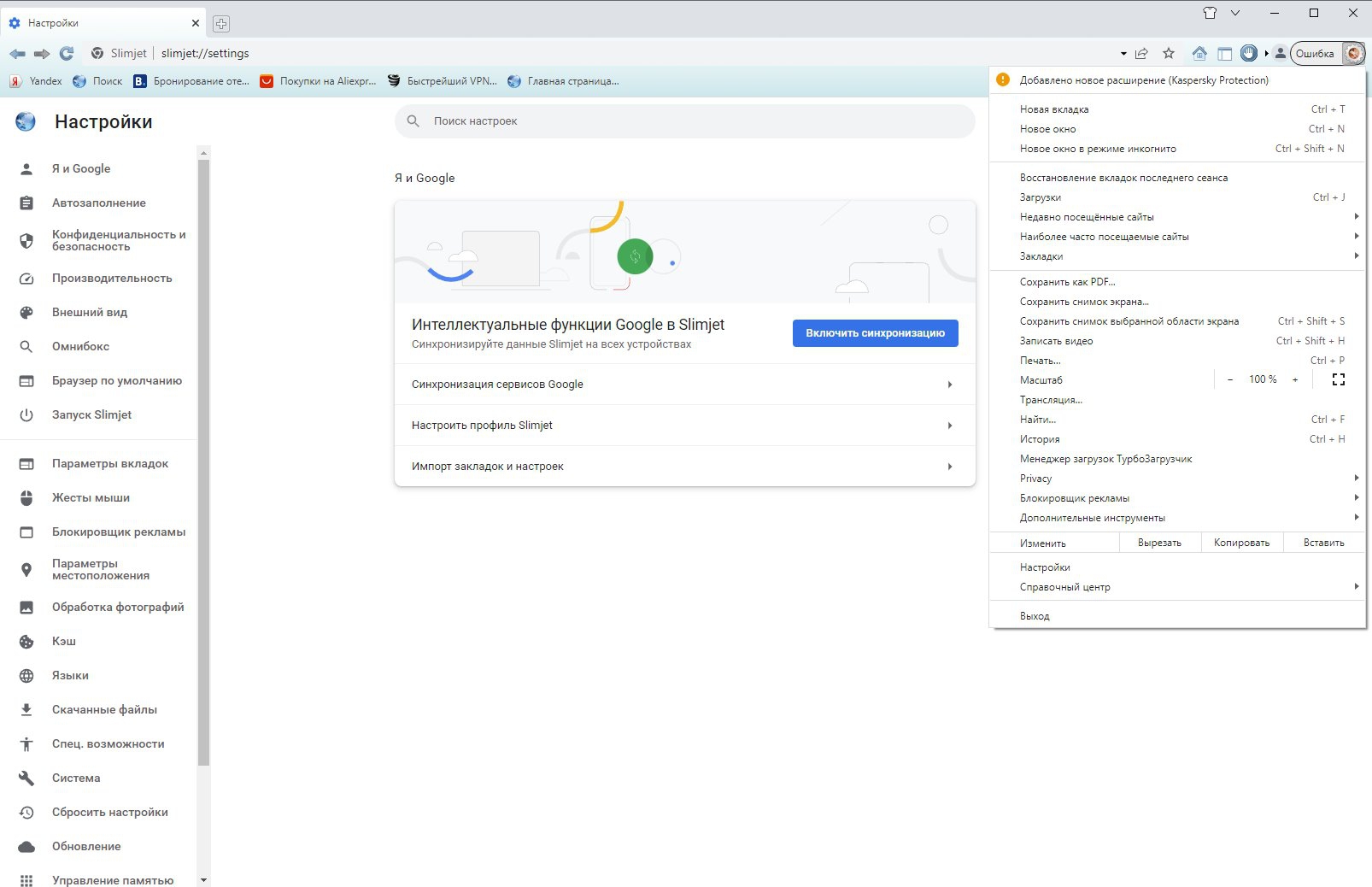The image size is (1372, 887).
Task: Close the Настройки tab
Action: [196, 23]
